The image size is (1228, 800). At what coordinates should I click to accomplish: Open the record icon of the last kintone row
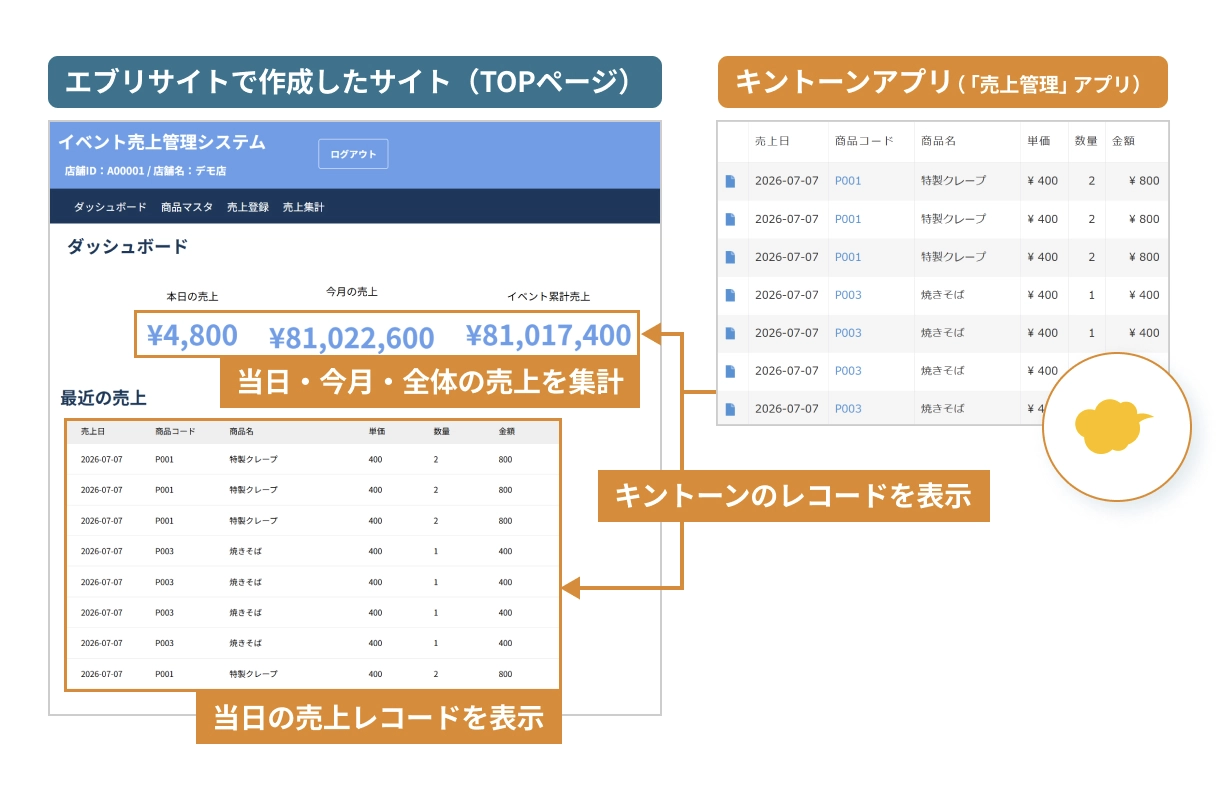pos(730,409)
